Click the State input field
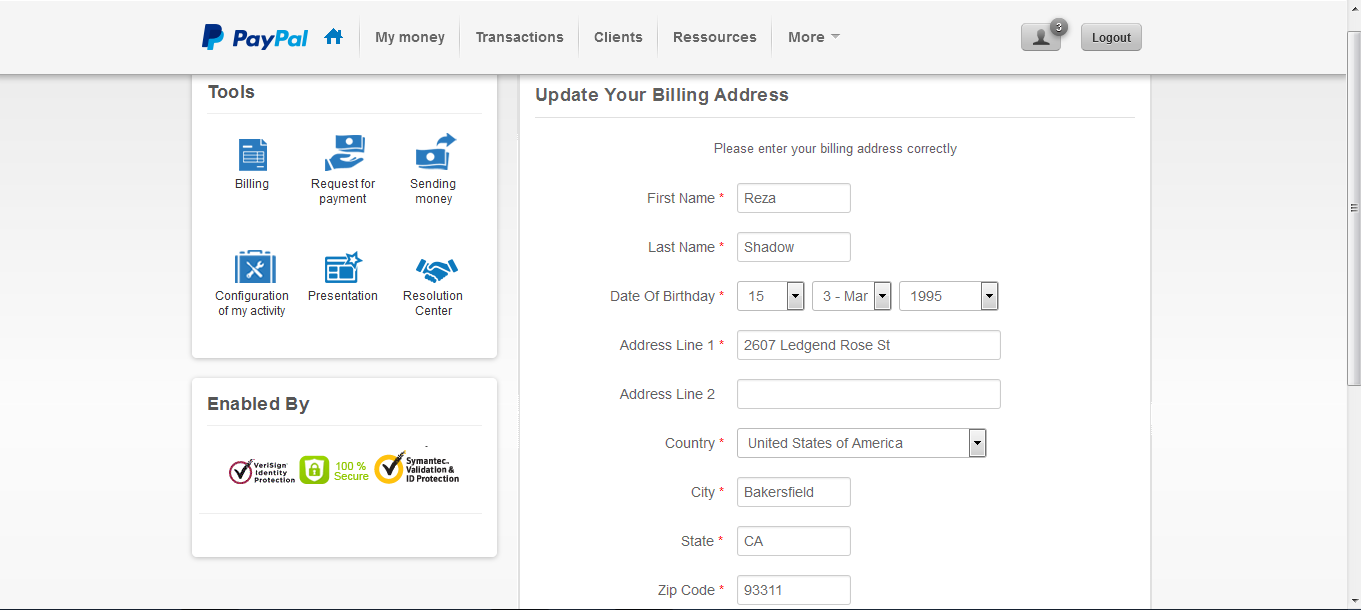The width and height of the screenshot is (1361, 610). tap(794, 541)
